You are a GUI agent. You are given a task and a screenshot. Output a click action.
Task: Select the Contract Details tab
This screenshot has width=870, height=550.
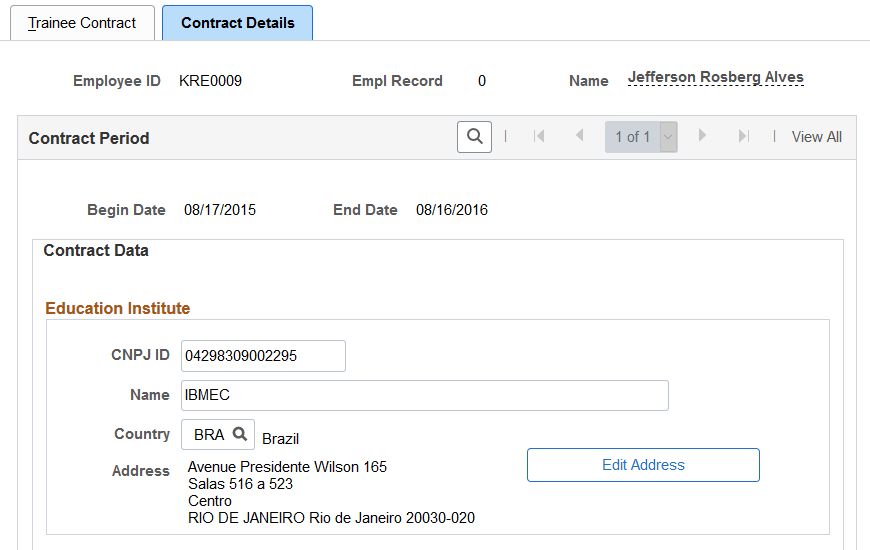tap(237, 23)
